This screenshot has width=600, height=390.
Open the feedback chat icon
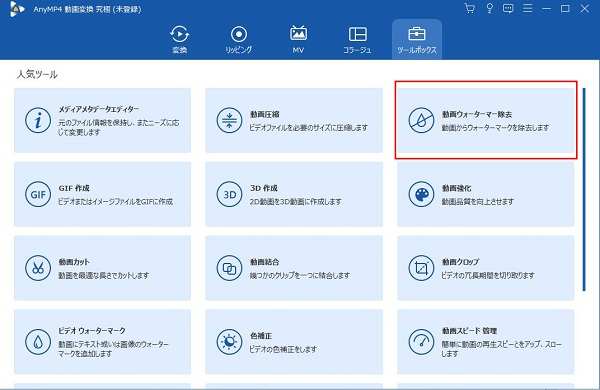pyautogui.click(x=508, y=8)
